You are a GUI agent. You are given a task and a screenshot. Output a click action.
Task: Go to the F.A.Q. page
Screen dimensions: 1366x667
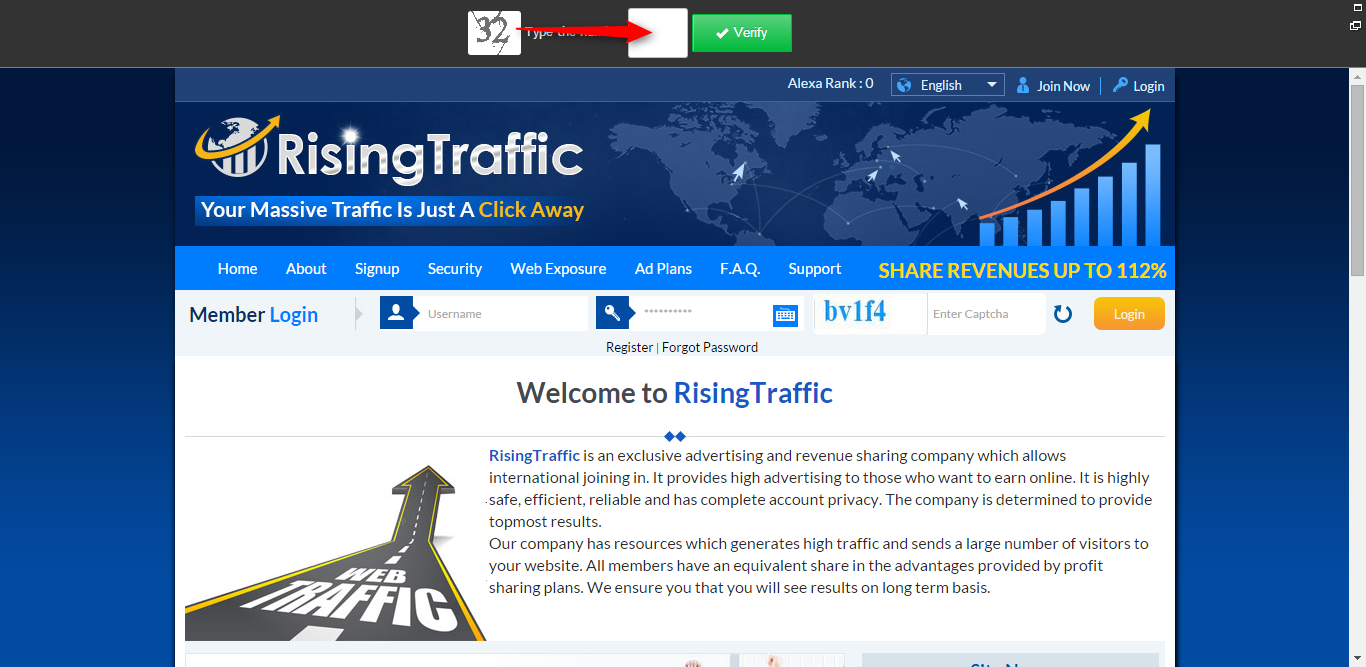[x=740, y=268]
